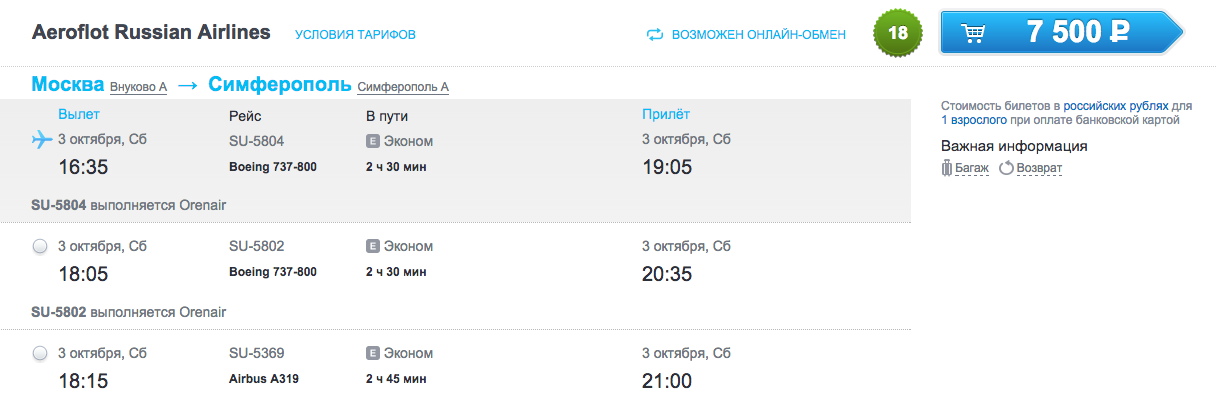This screenshot has width=1216, height=404.
Task: Click the refund arrow icon near Возврат
Action: coord(1006,168)
